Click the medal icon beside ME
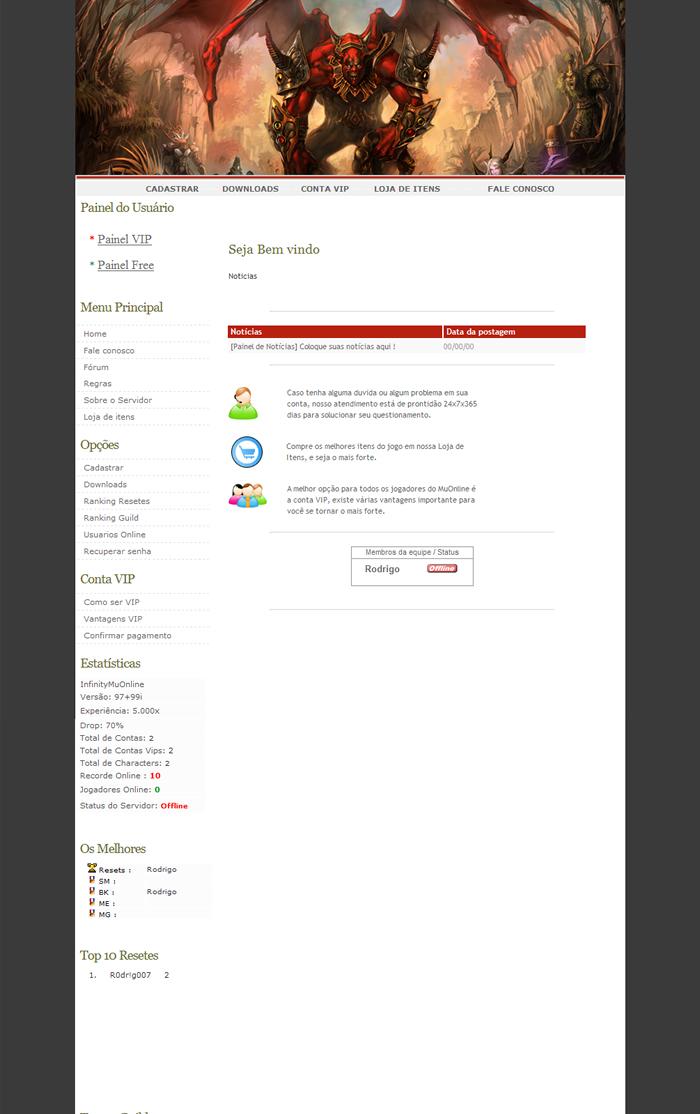This screenshot has height=1114, width=700. pos(92,902)
